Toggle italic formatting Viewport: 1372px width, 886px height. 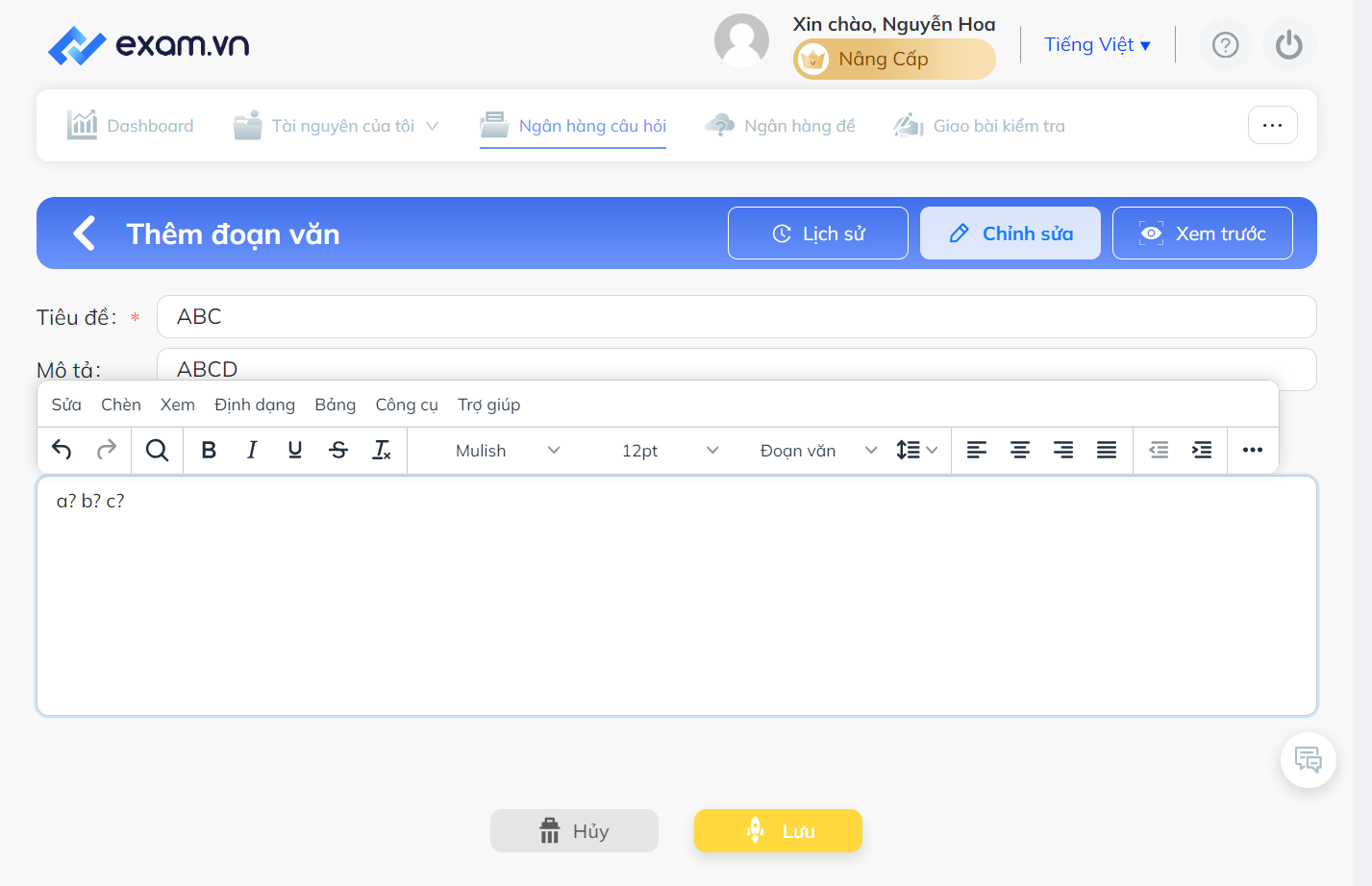252,450
